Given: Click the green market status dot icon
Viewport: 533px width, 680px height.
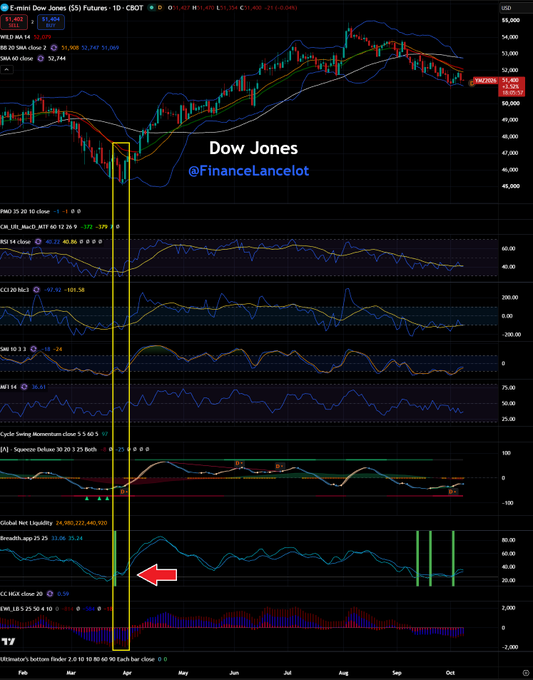Looking at the screenshot, I should (151, 8).
